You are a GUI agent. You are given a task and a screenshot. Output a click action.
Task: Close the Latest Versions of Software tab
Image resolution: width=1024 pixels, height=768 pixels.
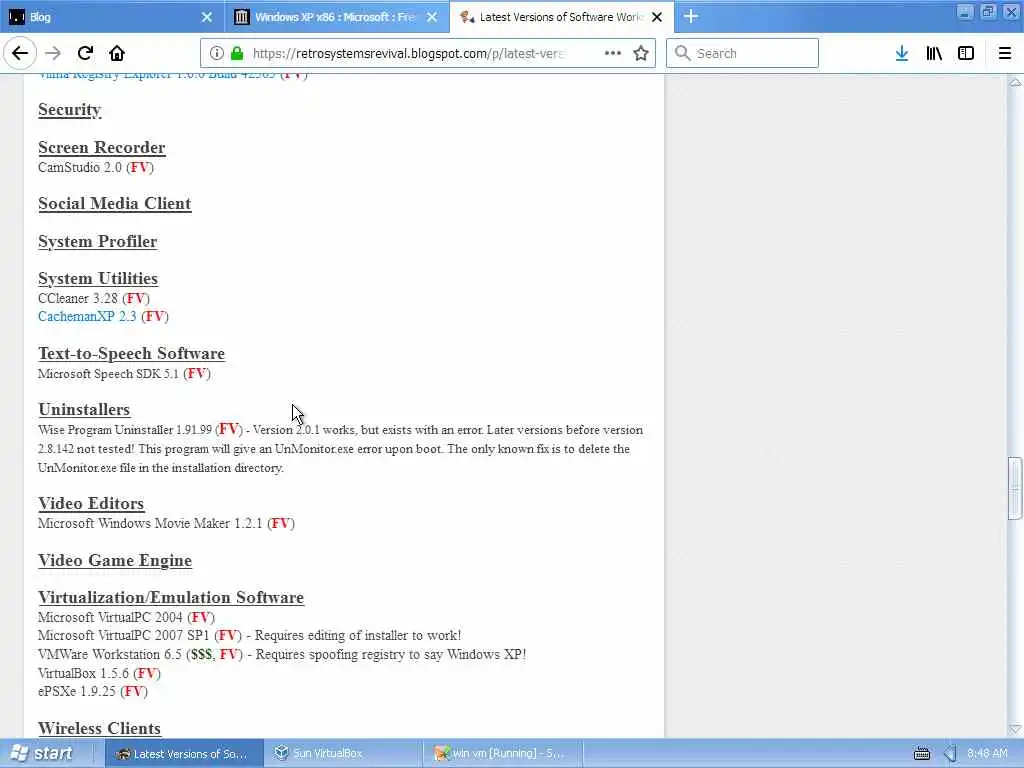tap(657, 17)
